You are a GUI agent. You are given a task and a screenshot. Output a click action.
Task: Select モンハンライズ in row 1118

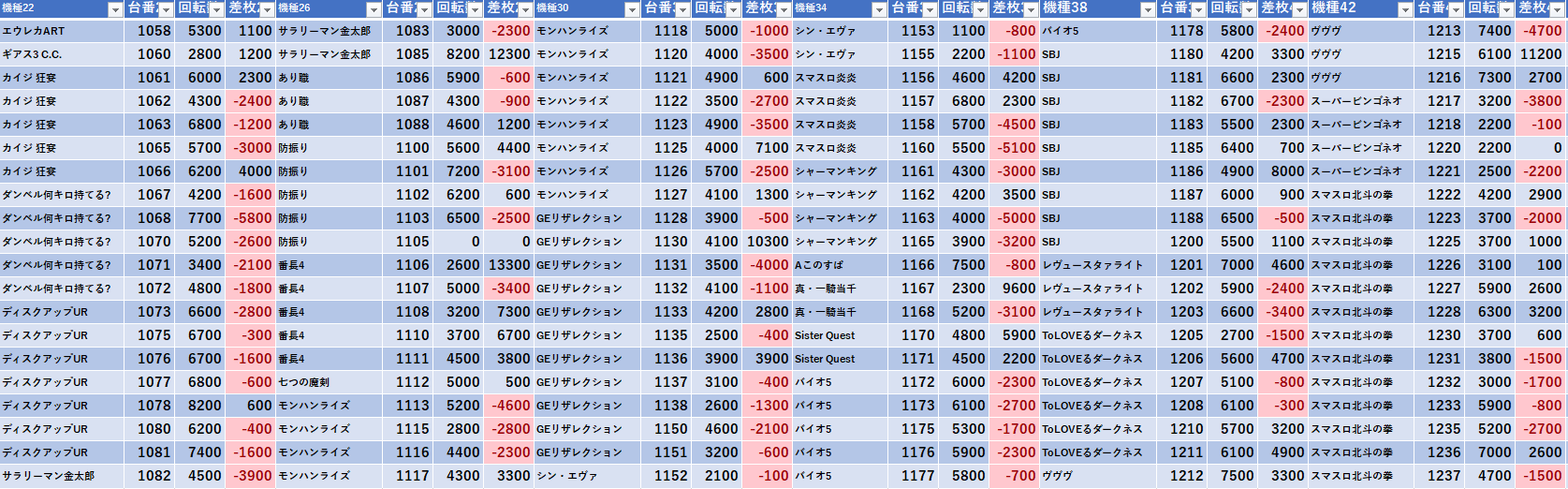(x=588, y=31)
